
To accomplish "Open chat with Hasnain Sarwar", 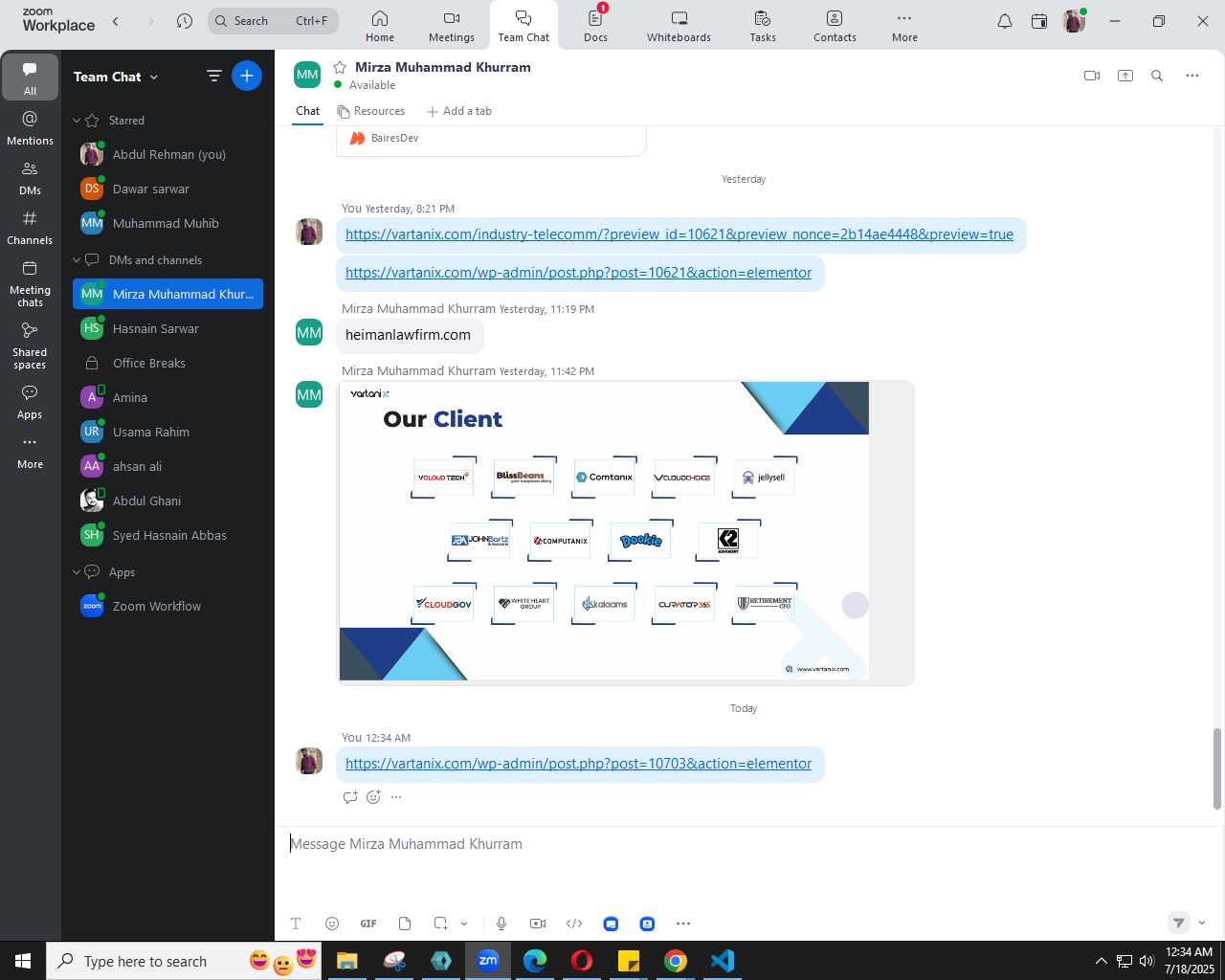I will 167,328.
